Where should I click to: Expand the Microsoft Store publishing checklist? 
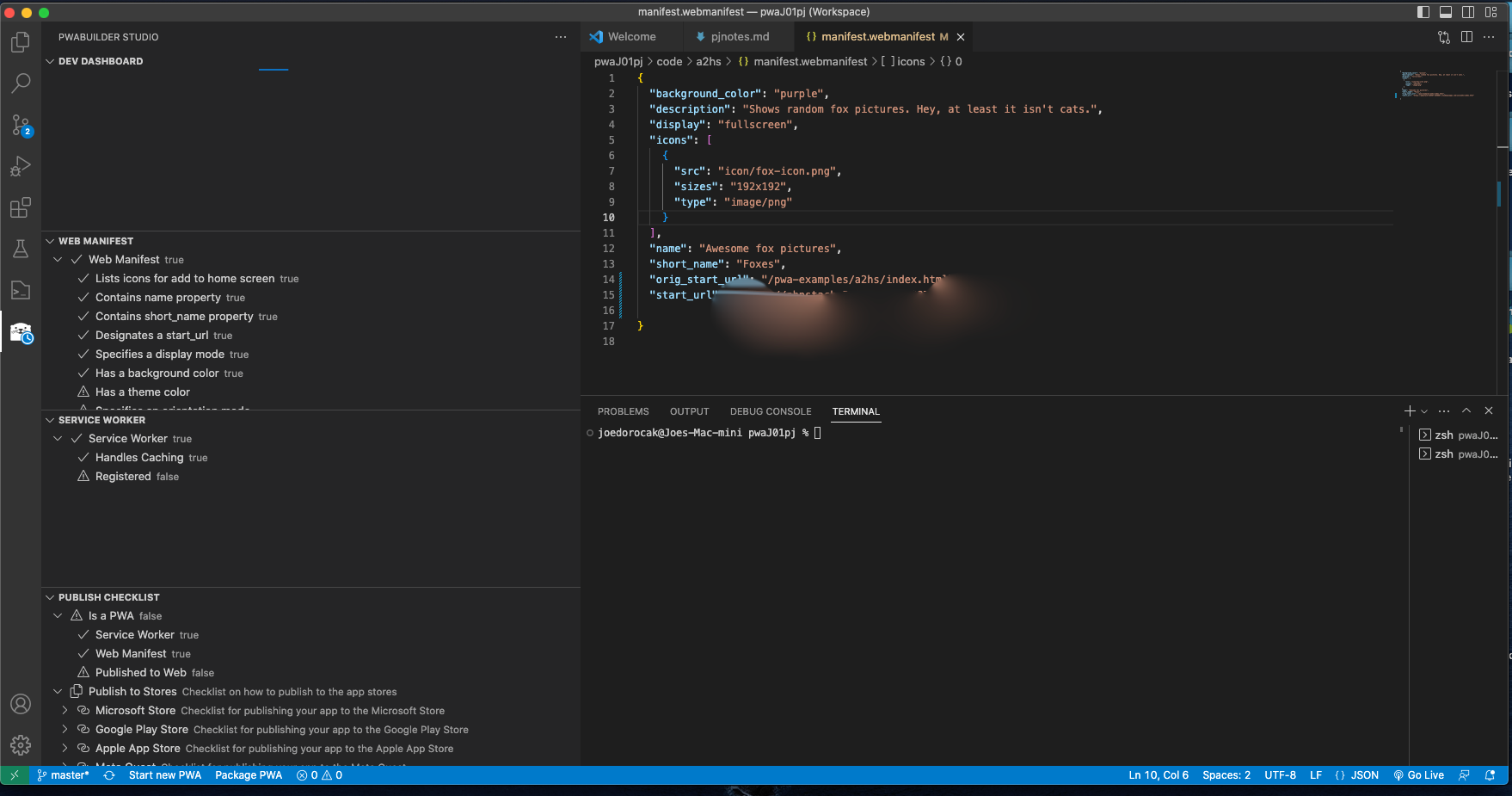coord(65,710)
